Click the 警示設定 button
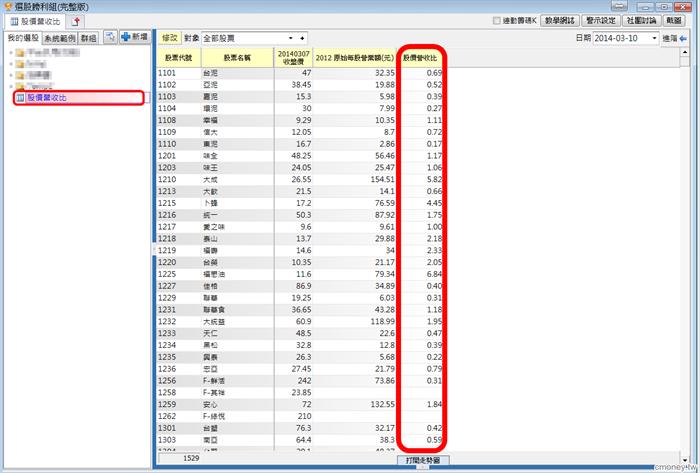The width and height of the screenshot is (700, 473). [601, 21]
